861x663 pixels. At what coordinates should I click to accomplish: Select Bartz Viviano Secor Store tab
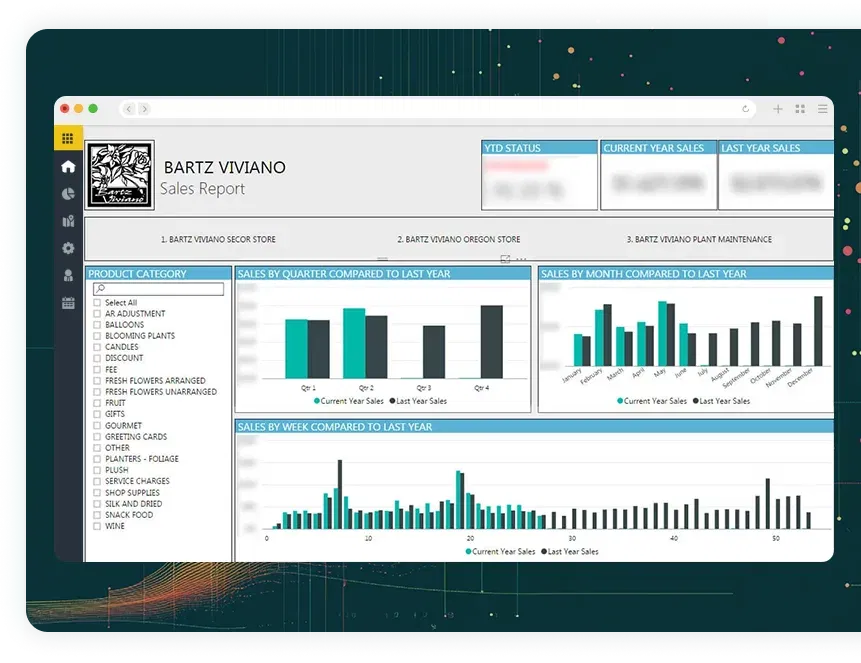[x=218, y=240]
